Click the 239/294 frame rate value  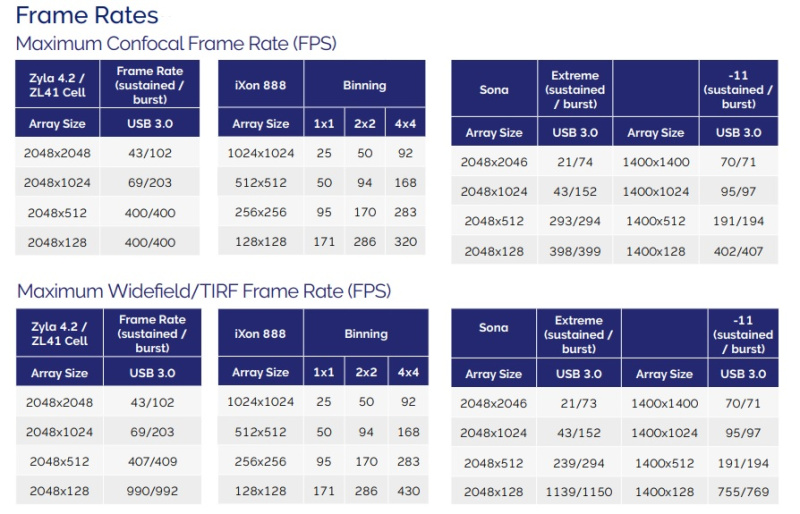click(575, 463)
